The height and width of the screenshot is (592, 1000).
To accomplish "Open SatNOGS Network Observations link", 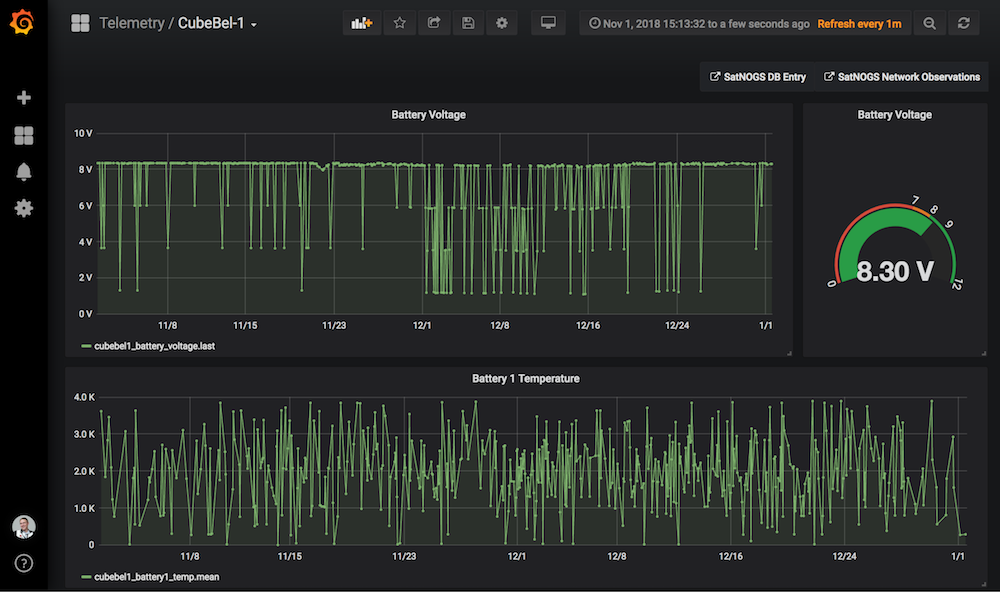I will (x=902, y=77).
